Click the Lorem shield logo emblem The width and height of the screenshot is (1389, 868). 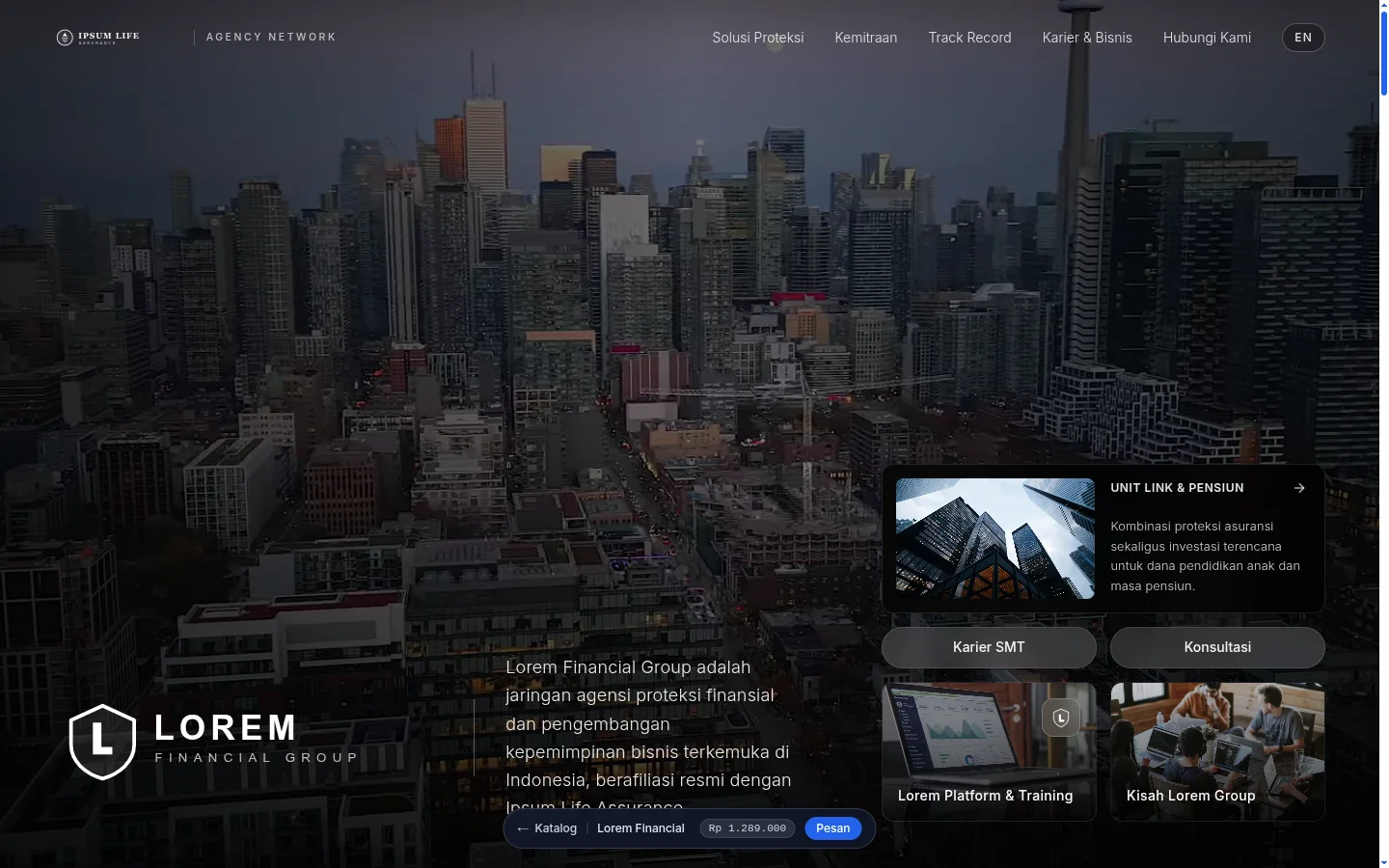(102, 742)
